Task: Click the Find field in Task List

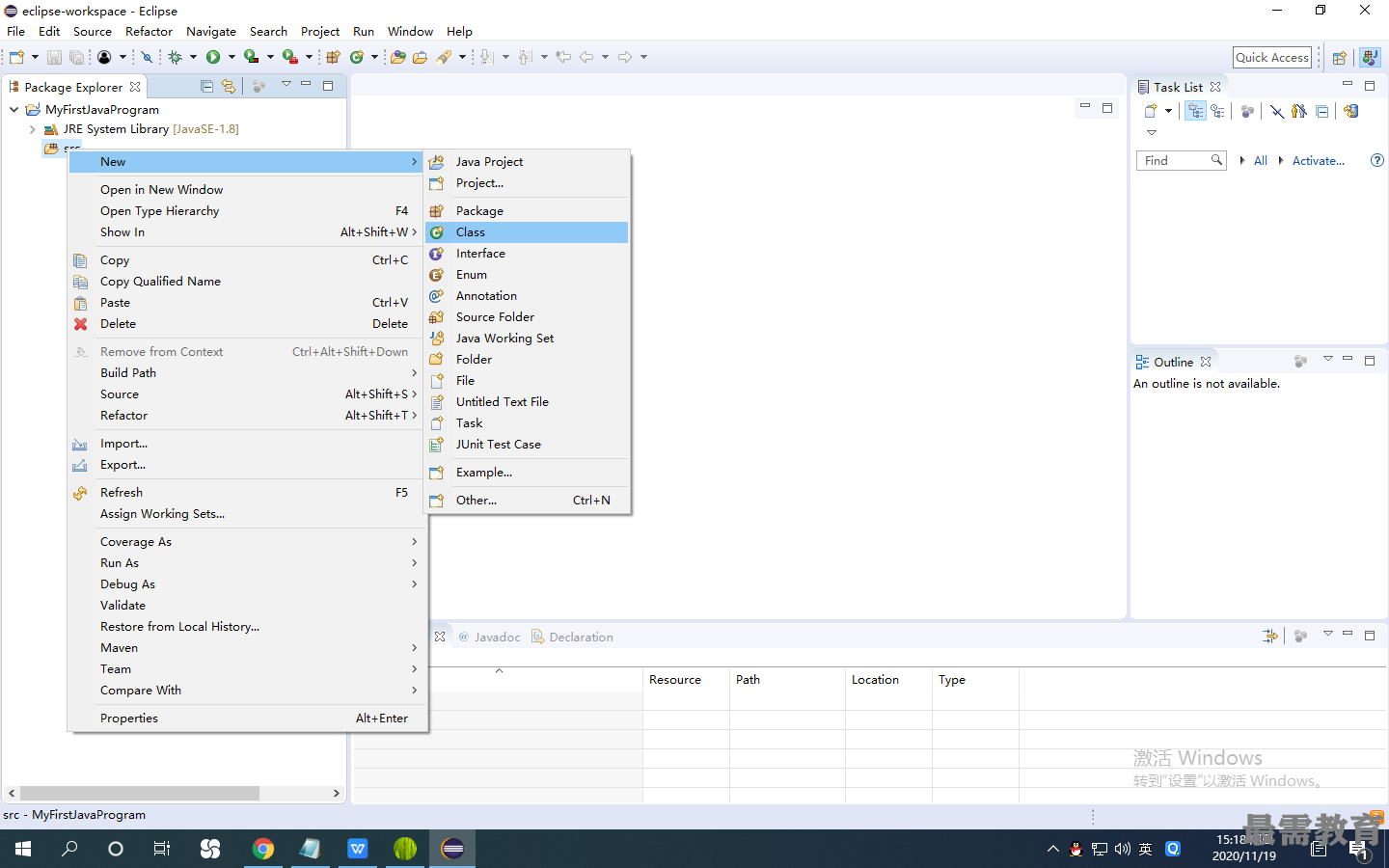Action: coord(1182,160)
